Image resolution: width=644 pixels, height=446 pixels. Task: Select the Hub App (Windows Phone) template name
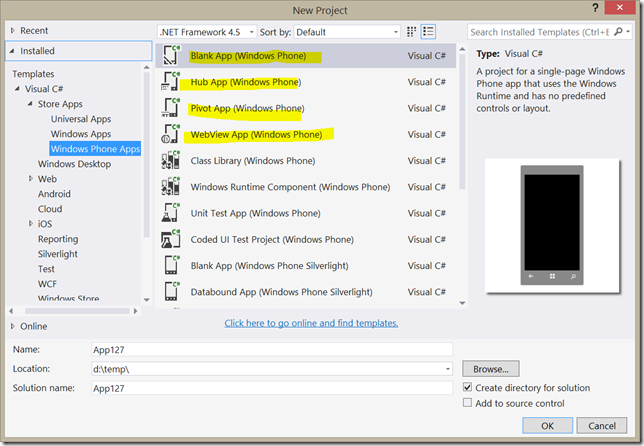click(x=246, y=82)
